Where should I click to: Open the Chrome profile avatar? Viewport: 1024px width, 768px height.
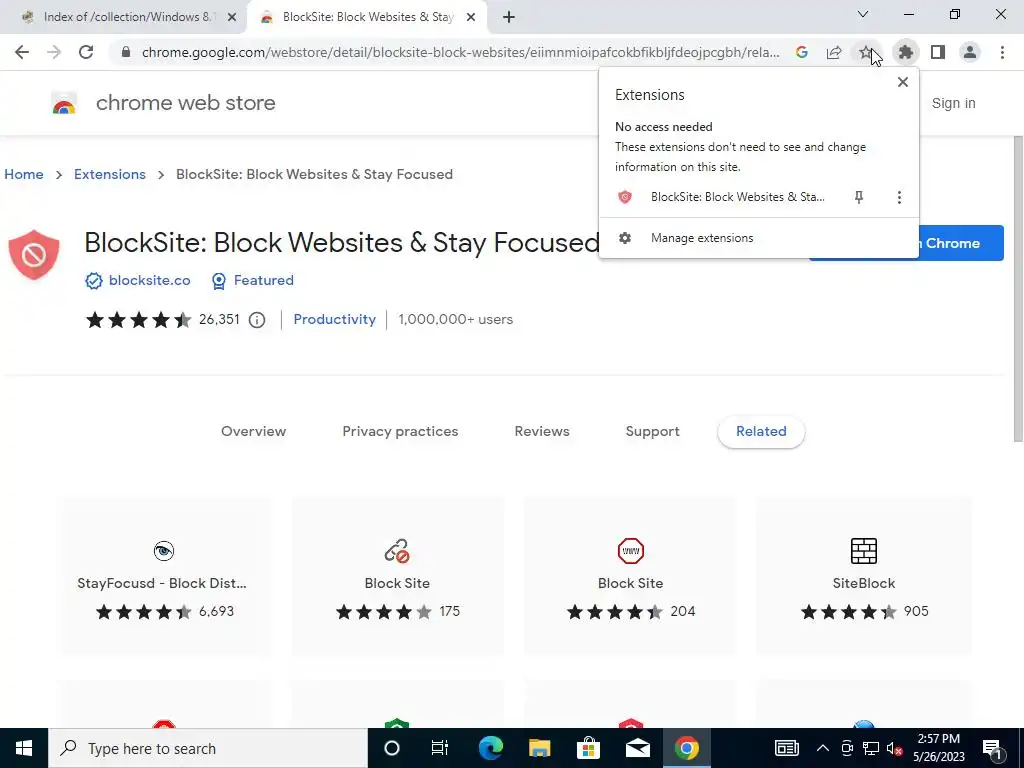tap(970, 52)
